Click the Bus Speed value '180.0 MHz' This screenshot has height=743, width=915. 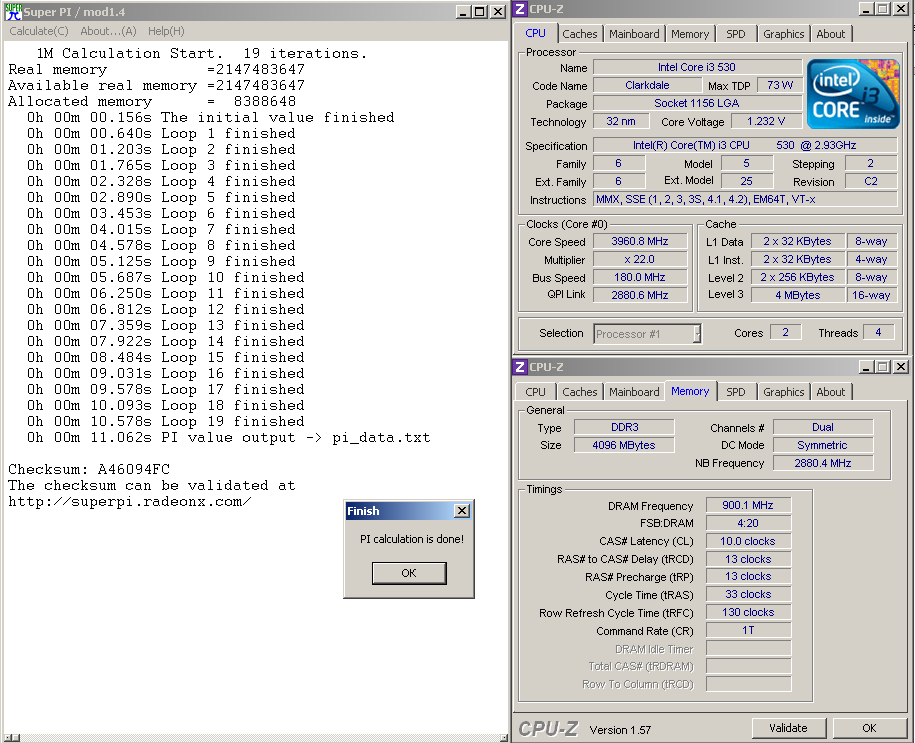(x=640, y=277)
